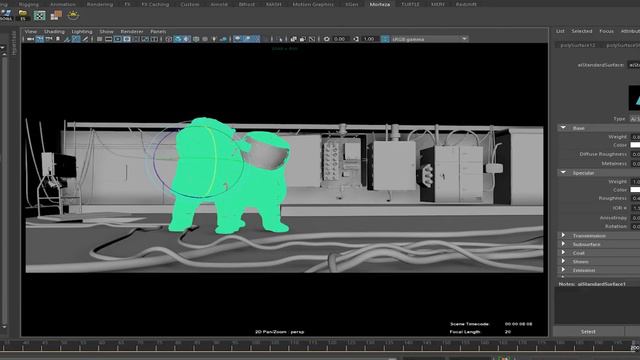The width and height of the screenshot is (640, 360).
Task: Open the sRGB gamma view transform dropdown
Action: tap(429, 39)
